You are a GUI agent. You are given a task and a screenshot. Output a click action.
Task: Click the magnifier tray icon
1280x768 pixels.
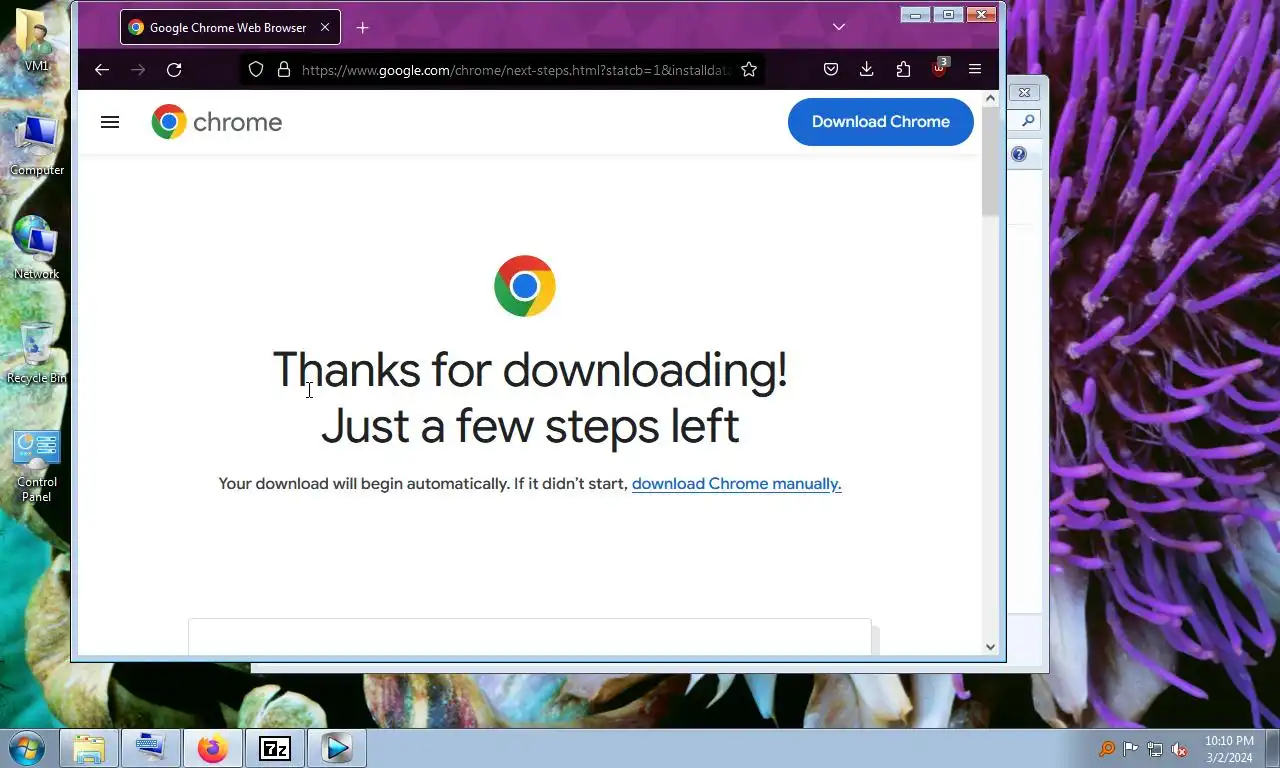click(x=1107, y=749)
